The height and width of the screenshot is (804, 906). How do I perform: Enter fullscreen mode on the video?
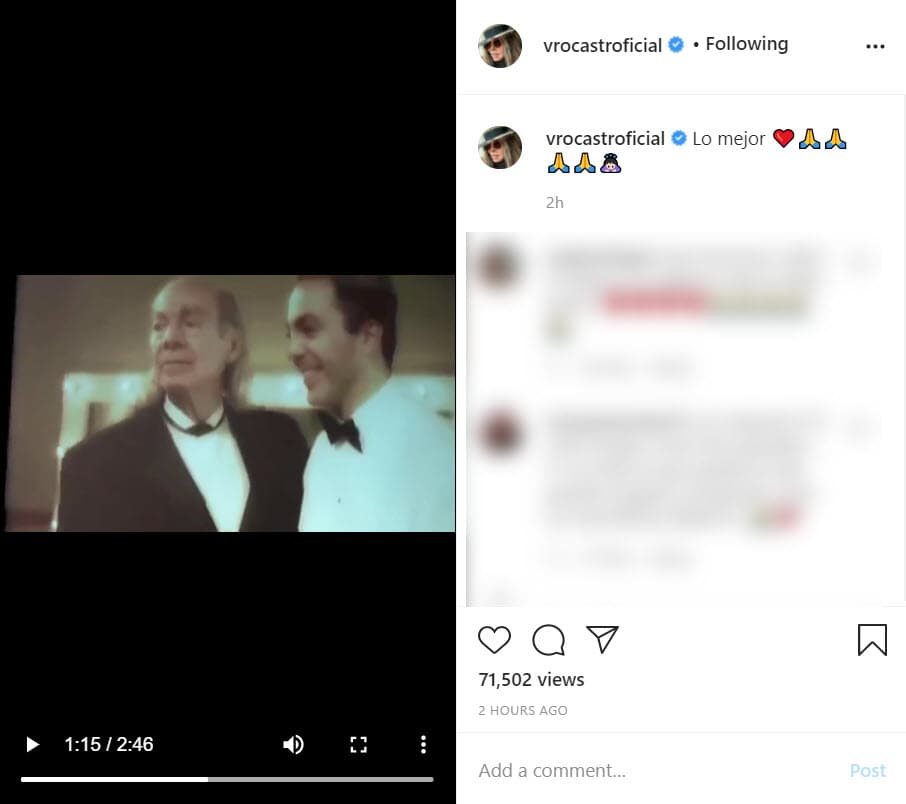(358, 744)
